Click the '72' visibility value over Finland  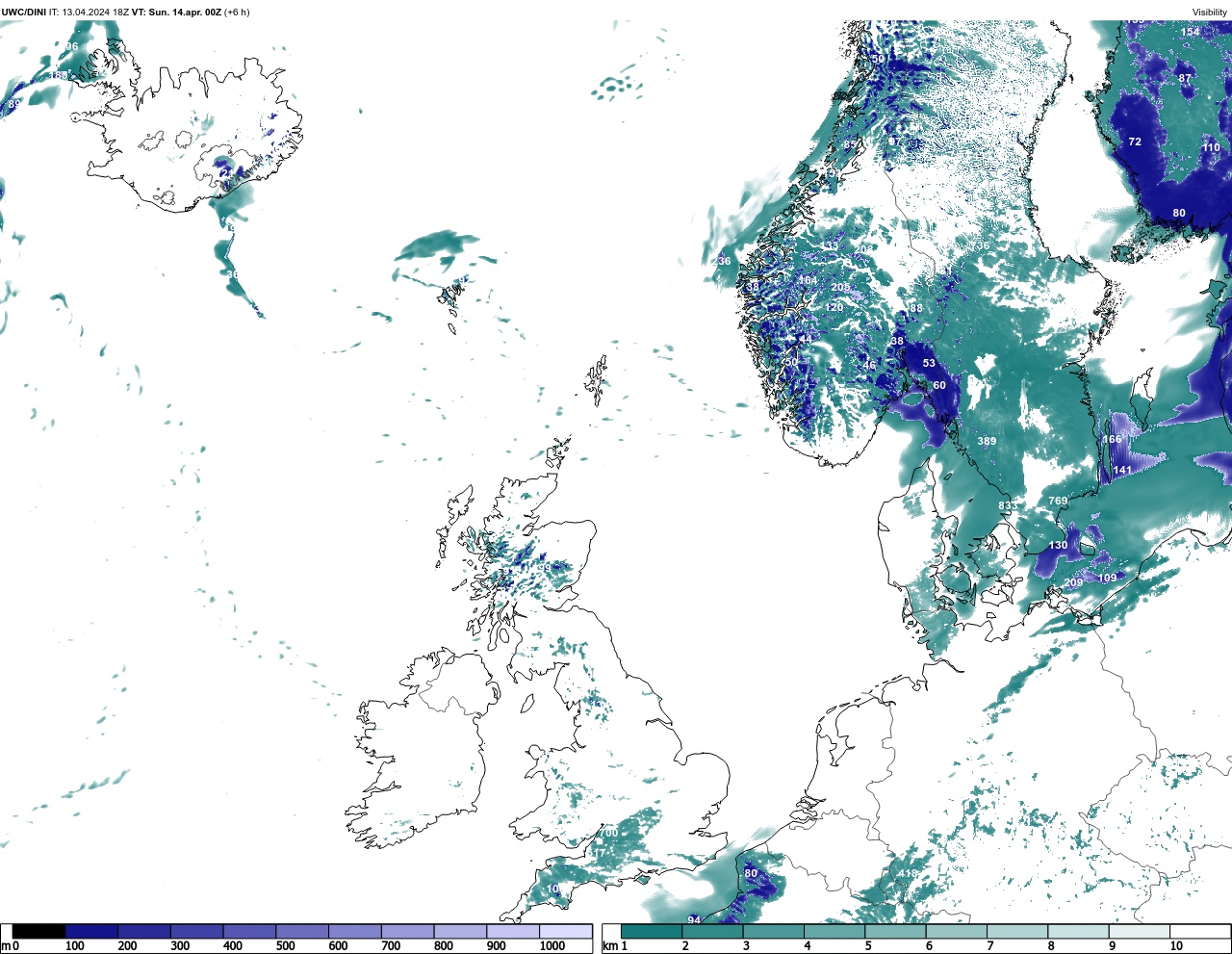[x=1135, y=142]
